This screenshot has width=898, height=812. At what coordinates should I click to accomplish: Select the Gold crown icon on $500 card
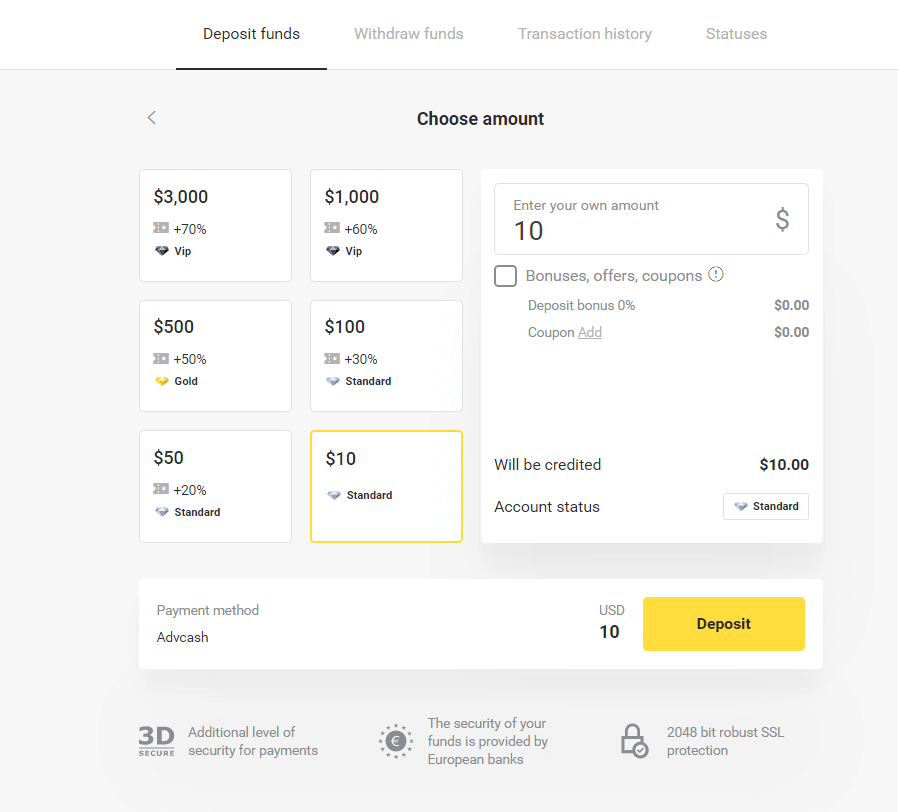(x=162, y=381)
